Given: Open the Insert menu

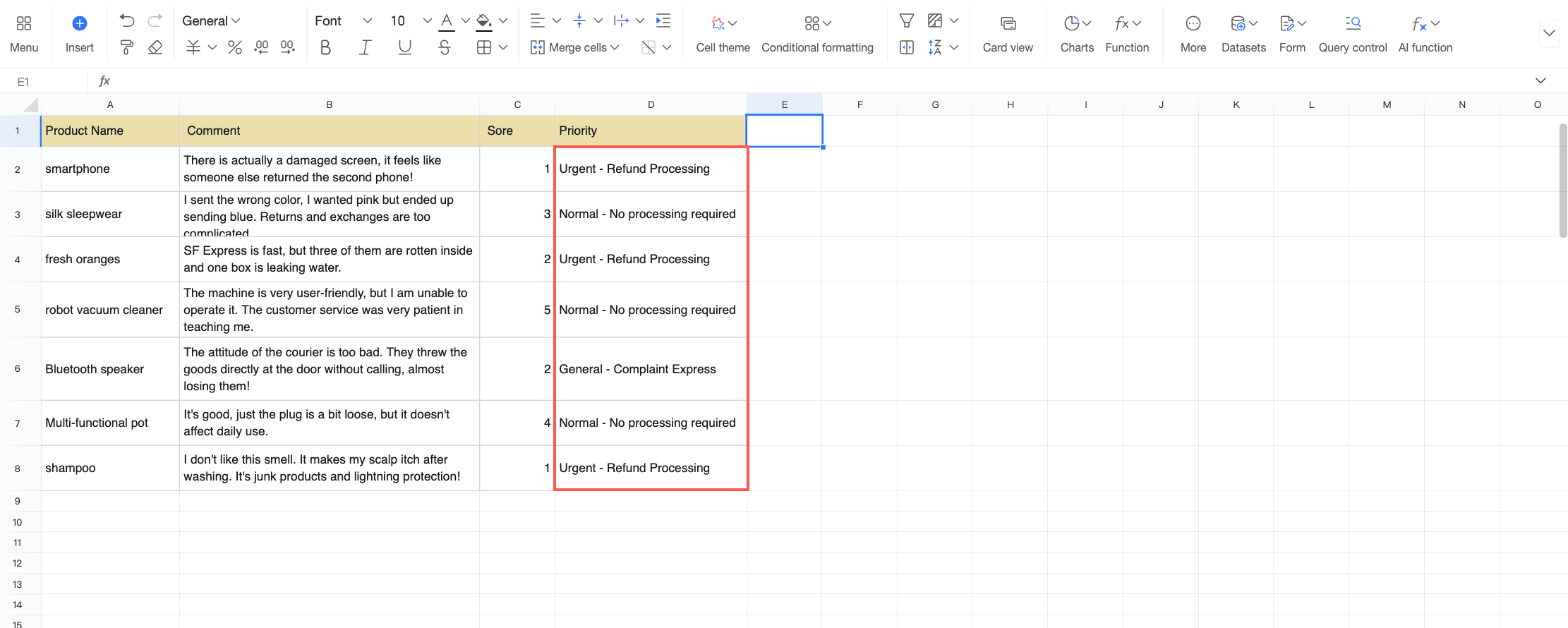Looking at the screenshot, I should 80,33.
